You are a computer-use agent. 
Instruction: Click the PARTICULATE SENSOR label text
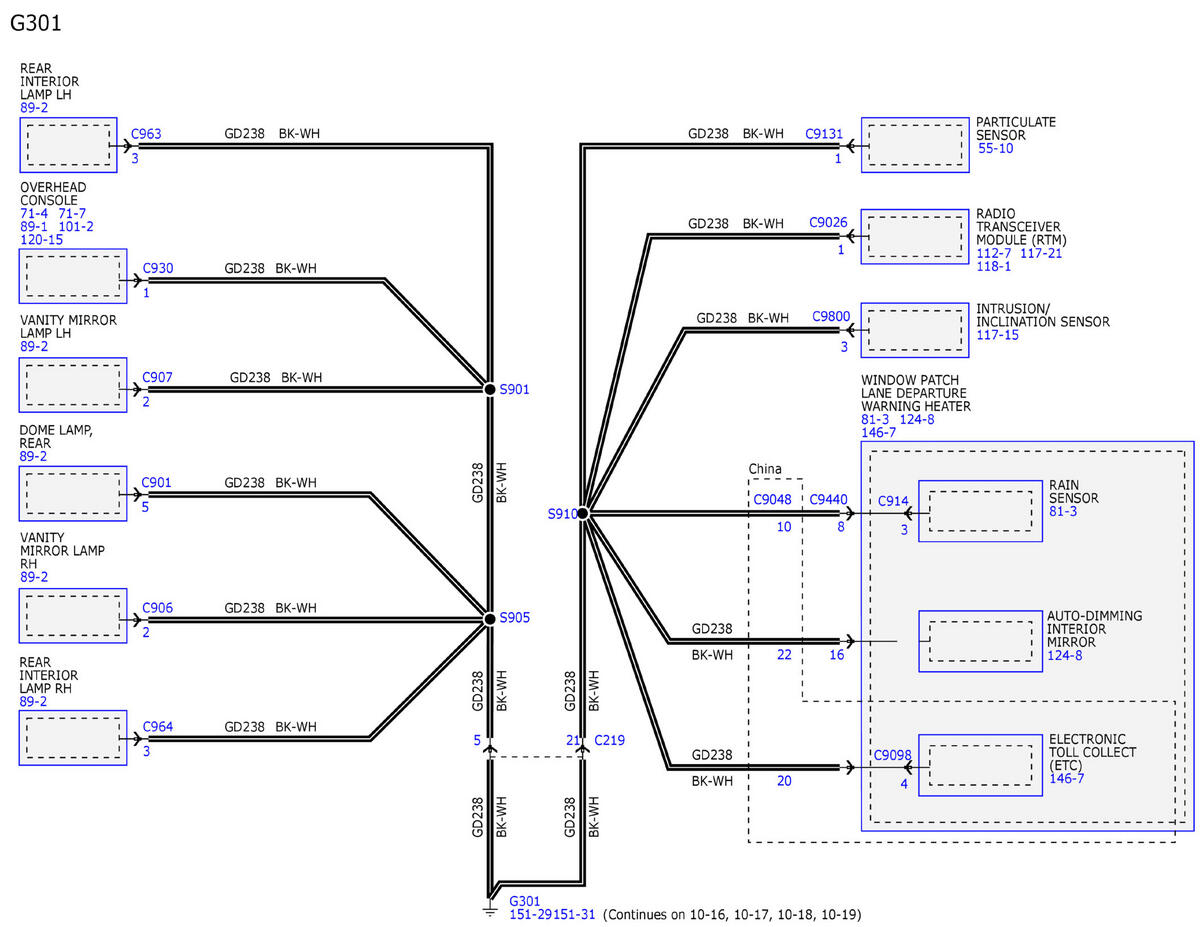pos(1016,128)
